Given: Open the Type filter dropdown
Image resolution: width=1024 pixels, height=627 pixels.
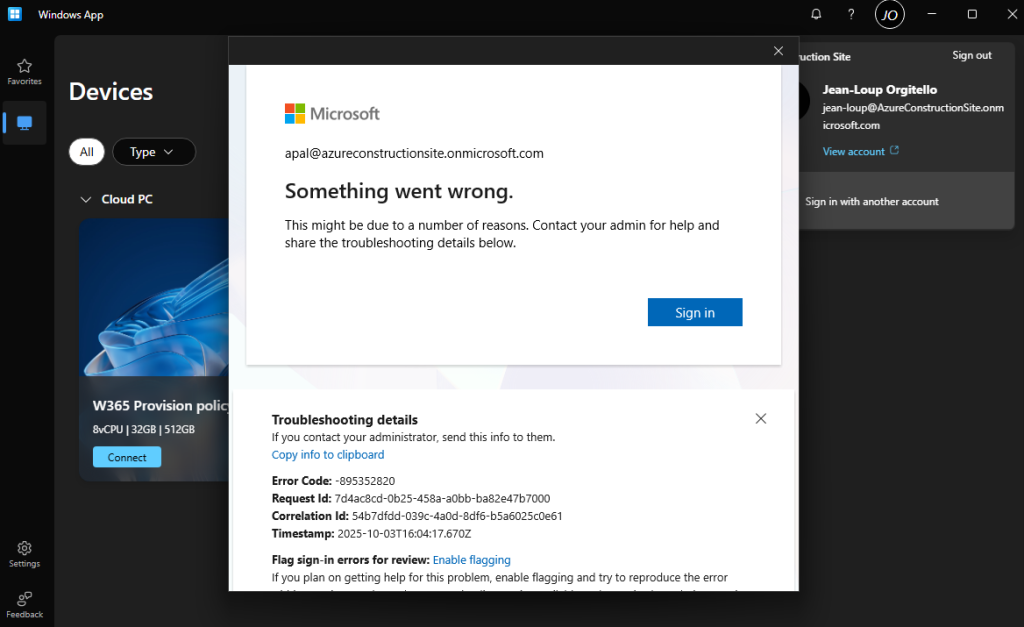Looking at the screenshot, I should 153,152.
